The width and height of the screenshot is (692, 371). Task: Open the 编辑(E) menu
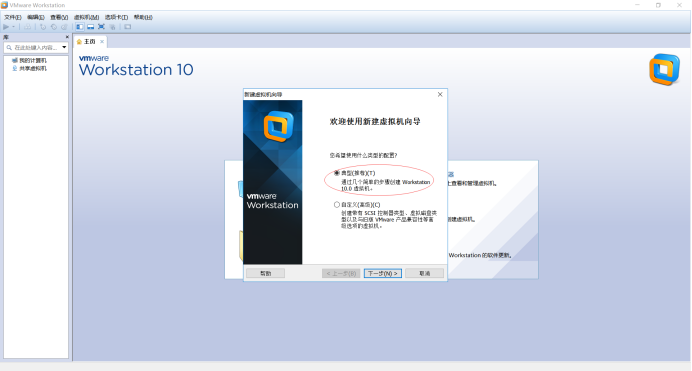pos(35,17)
